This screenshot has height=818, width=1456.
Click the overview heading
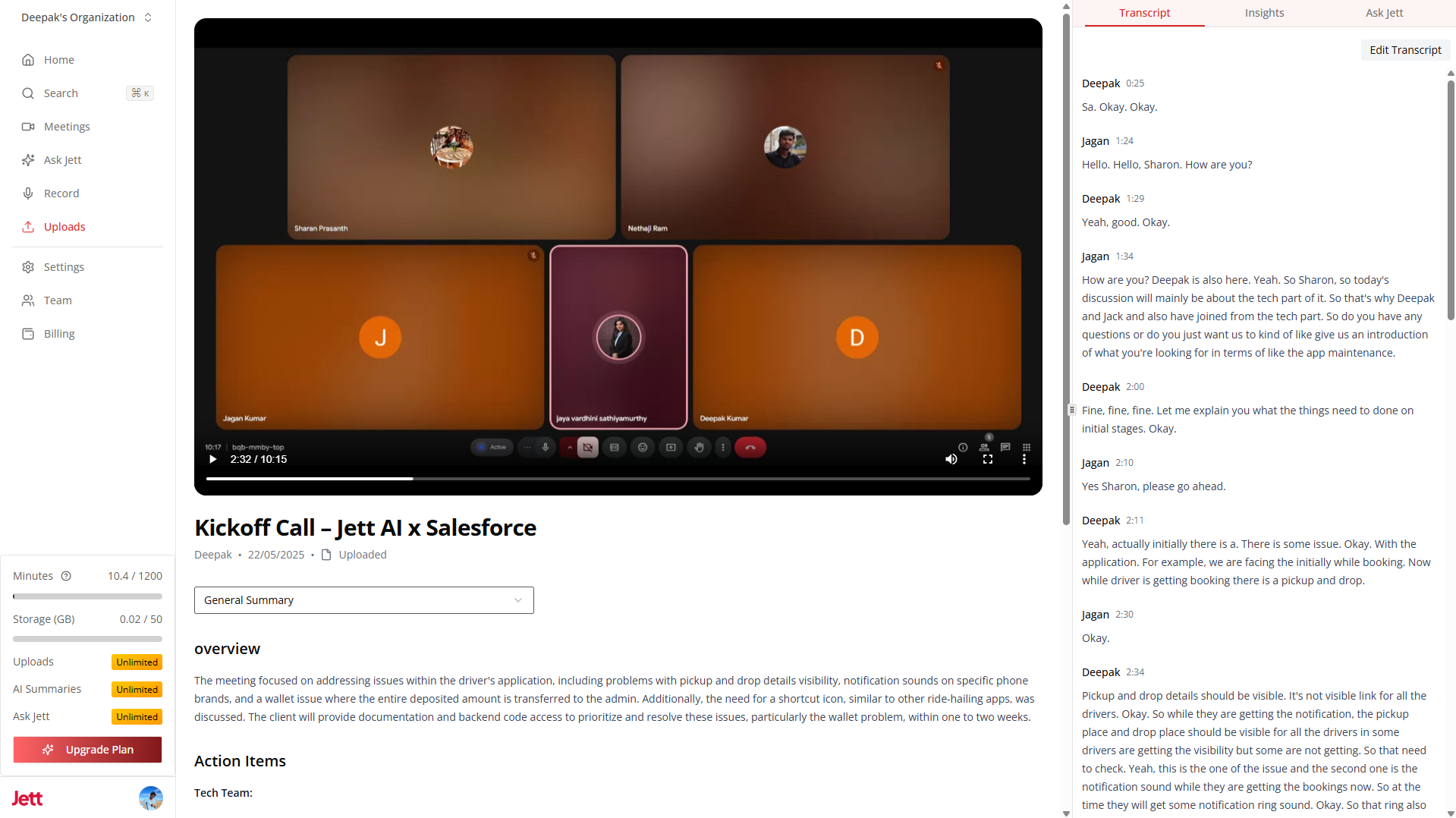coord(227,649)
